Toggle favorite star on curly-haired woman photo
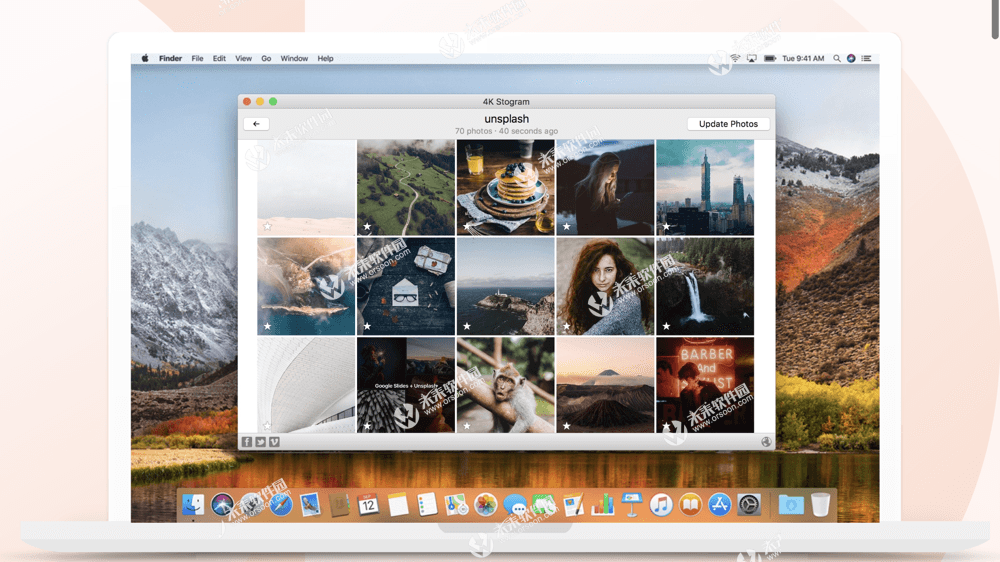 click(566, 326)
